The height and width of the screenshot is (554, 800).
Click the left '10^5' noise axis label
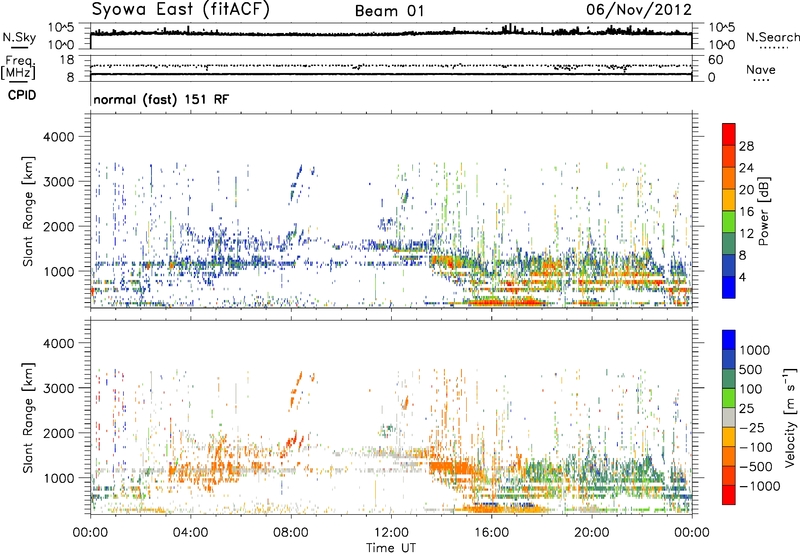point(61,28)
